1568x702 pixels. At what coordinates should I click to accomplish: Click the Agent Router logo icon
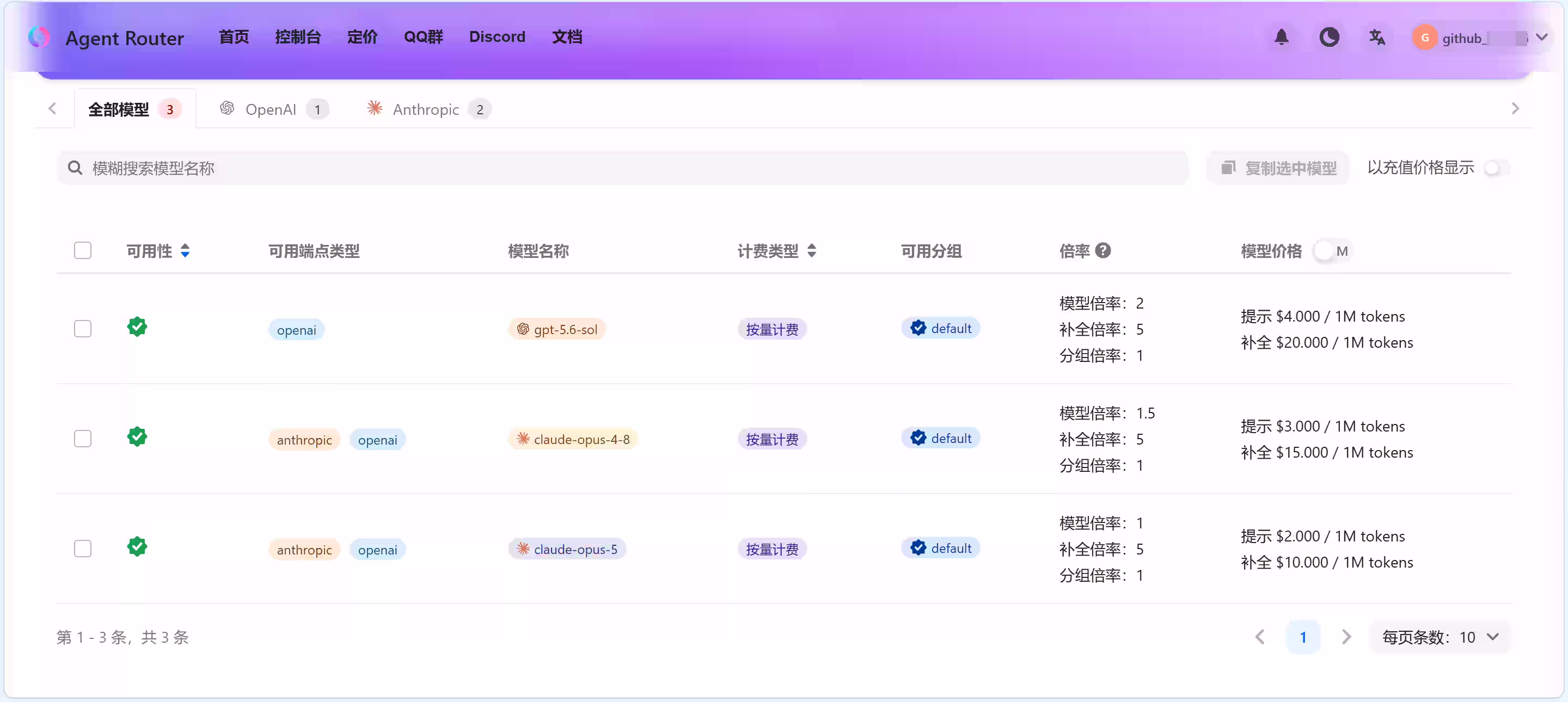(x=39, y=38)
